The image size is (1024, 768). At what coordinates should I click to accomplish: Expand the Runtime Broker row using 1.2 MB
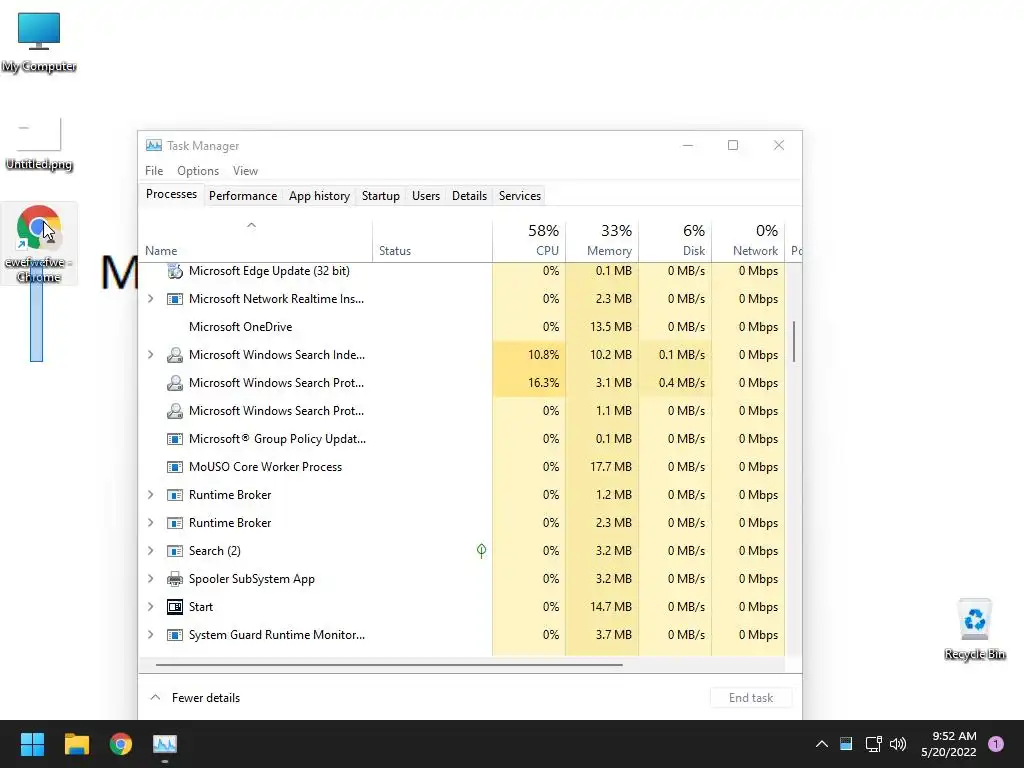point(151,495)
